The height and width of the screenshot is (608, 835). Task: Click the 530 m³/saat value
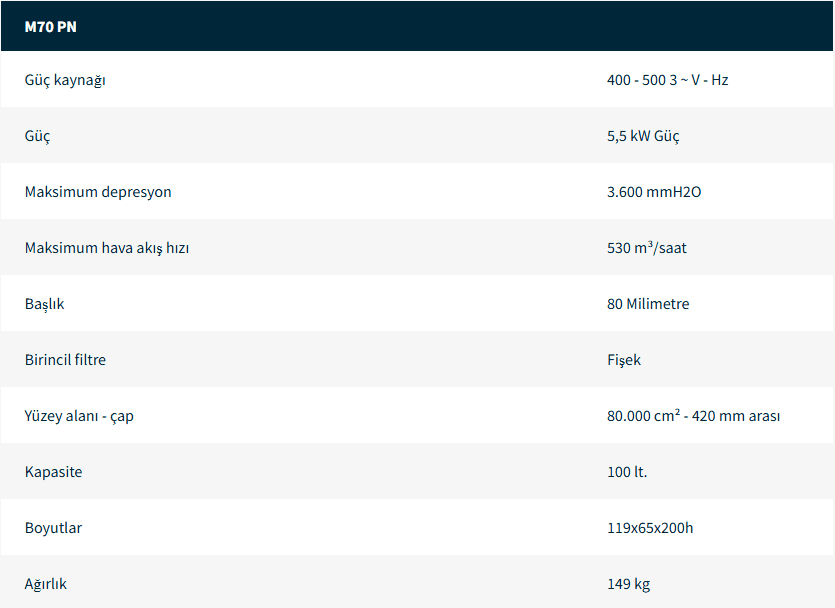click(x=646, y=248)
